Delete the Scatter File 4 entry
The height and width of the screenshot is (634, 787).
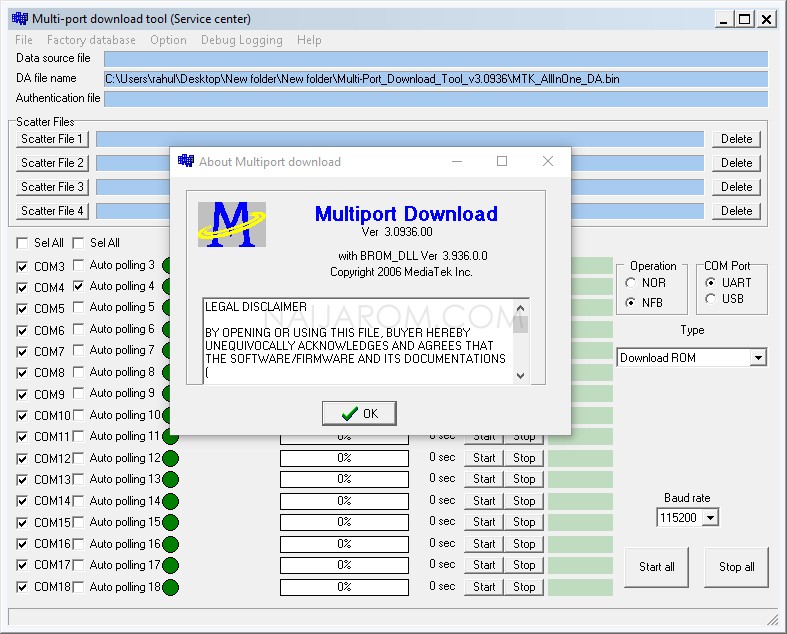click(736, 211)
